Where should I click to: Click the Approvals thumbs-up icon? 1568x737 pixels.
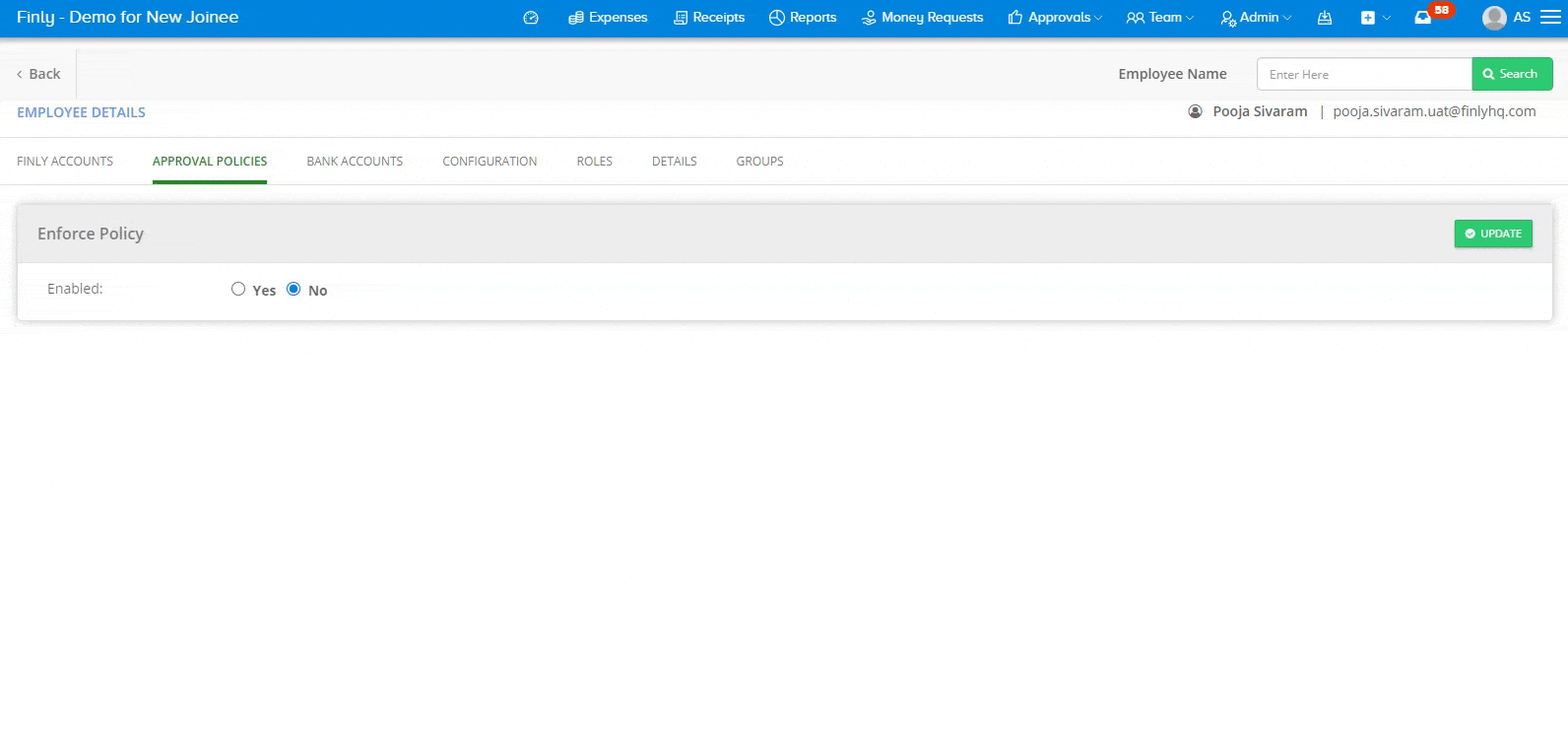[x=1015, y=18]
